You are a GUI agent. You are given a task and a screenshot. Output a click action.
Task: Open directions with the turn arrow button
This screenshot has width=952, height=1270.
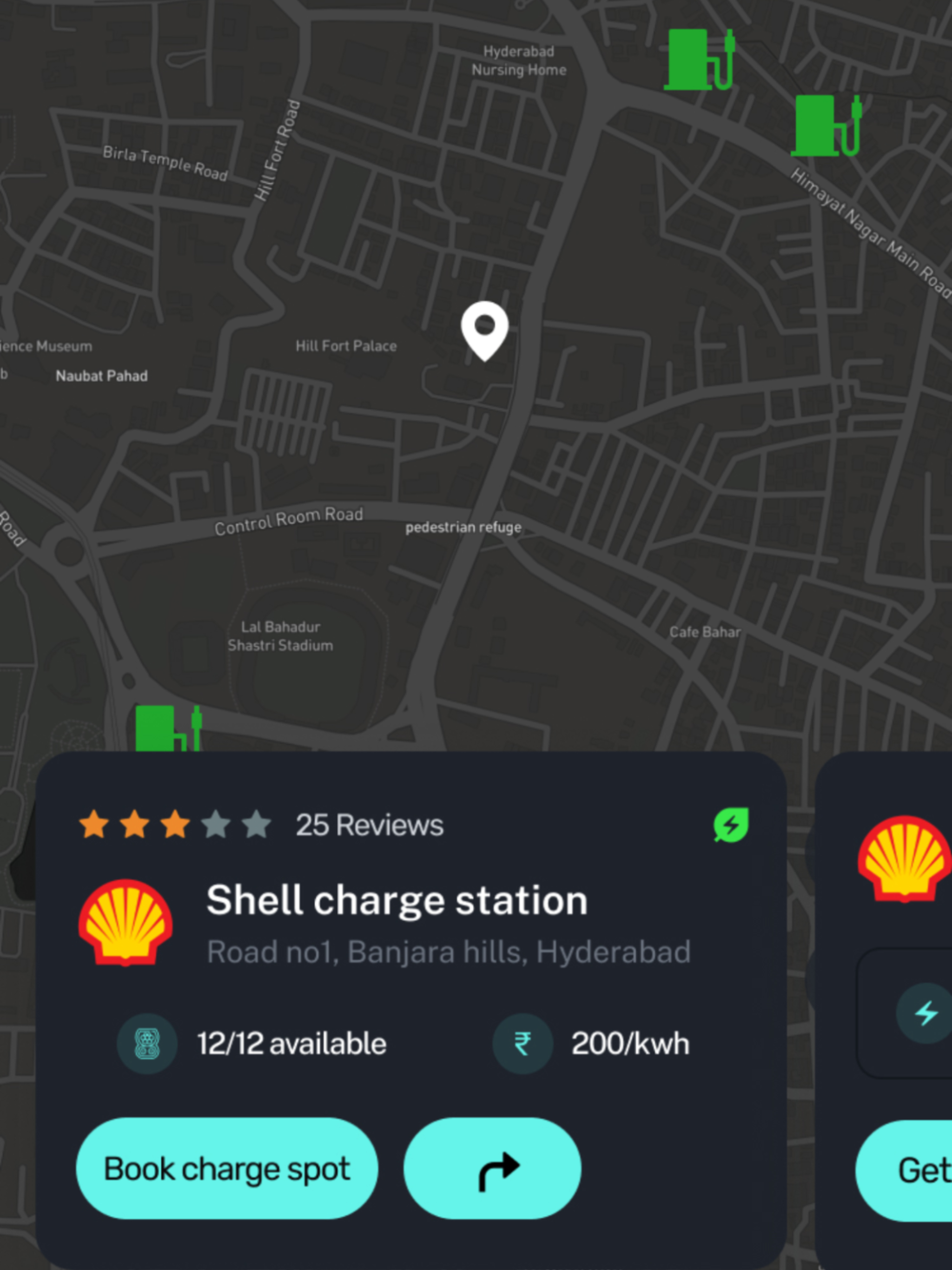(492, 1168)
